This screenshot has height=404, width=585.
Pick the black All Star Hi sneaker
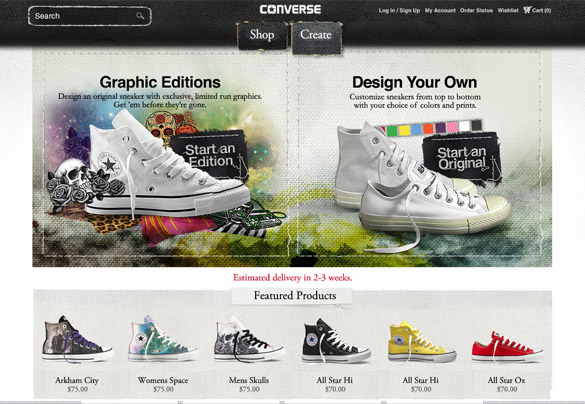(335, 341)
